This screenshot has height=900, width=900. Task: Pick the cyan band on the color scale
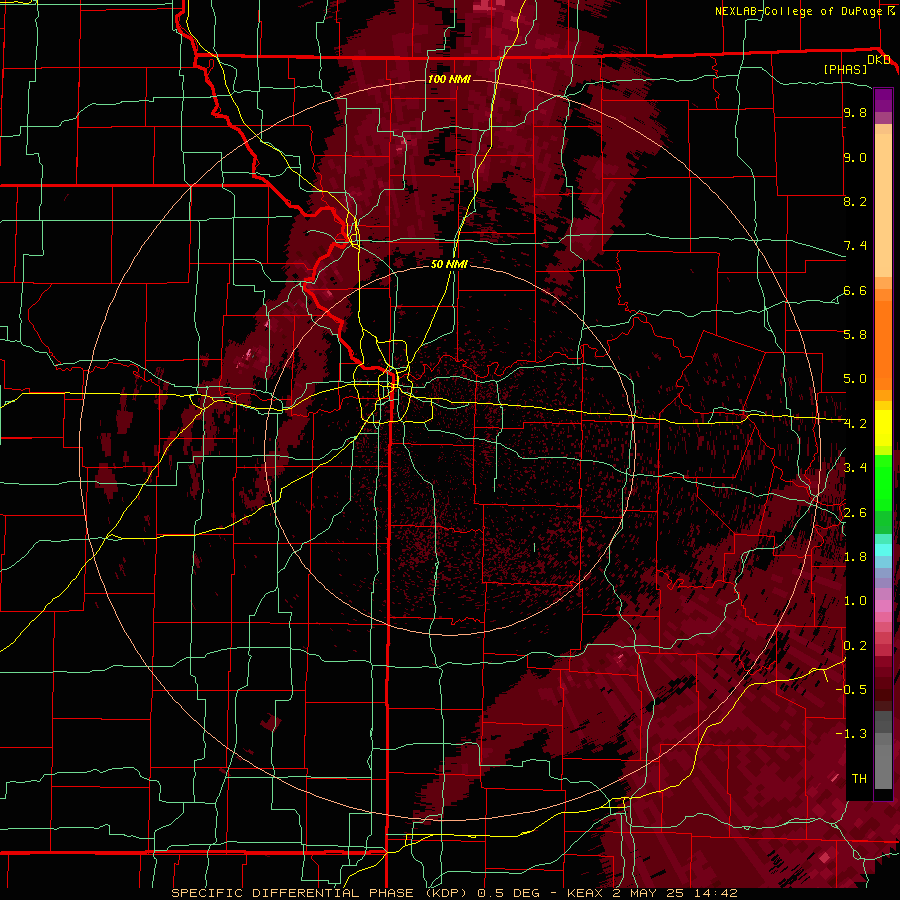883,550
